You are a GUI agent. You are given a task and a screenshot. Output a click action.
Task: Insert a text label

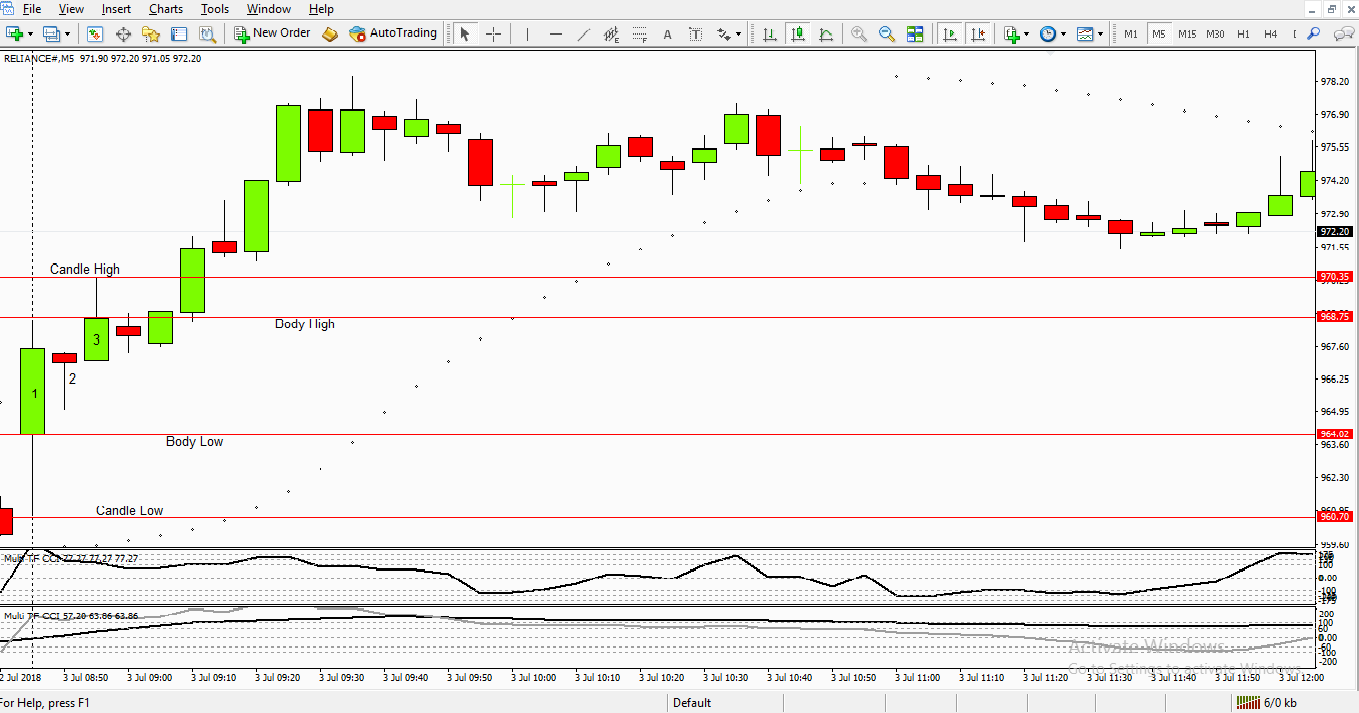click(x=696, y=34)
